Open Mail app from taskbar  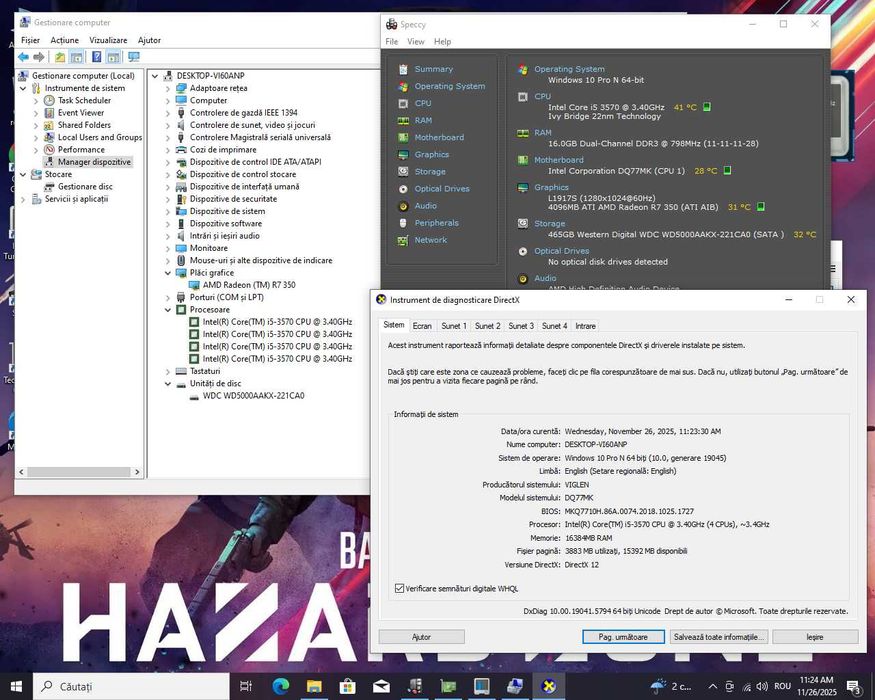381,686
